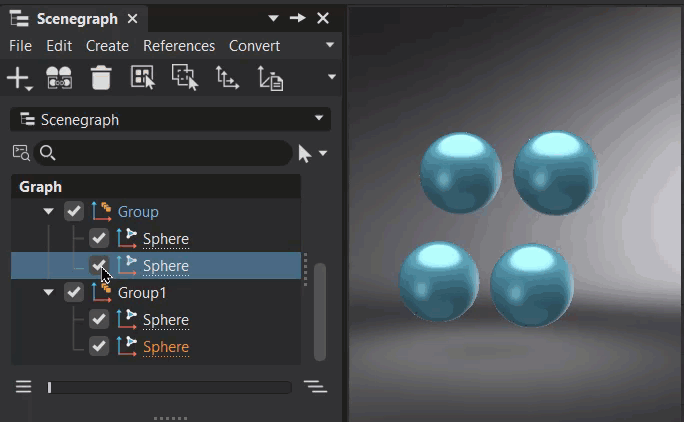684x422 pixels.
Task: Close the Scenegraph tab
Action: (x=133, y=19)
